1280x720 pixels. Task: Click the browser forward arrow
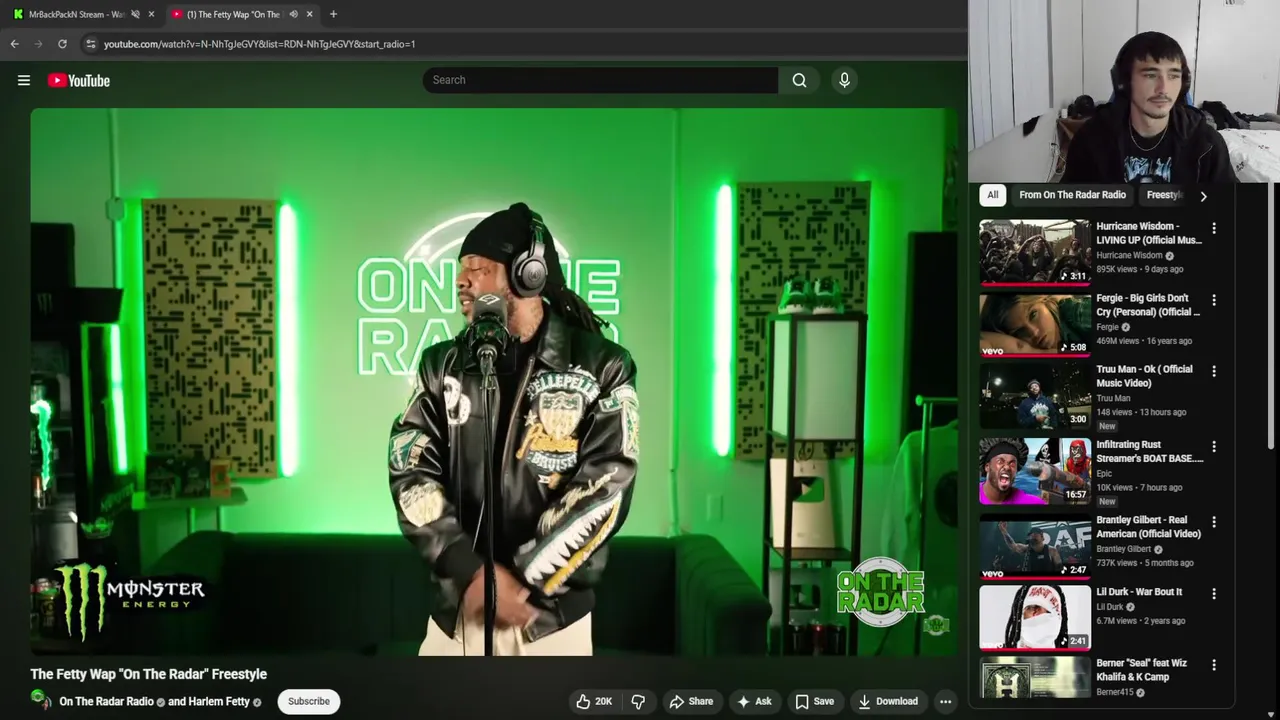[38, 44]
